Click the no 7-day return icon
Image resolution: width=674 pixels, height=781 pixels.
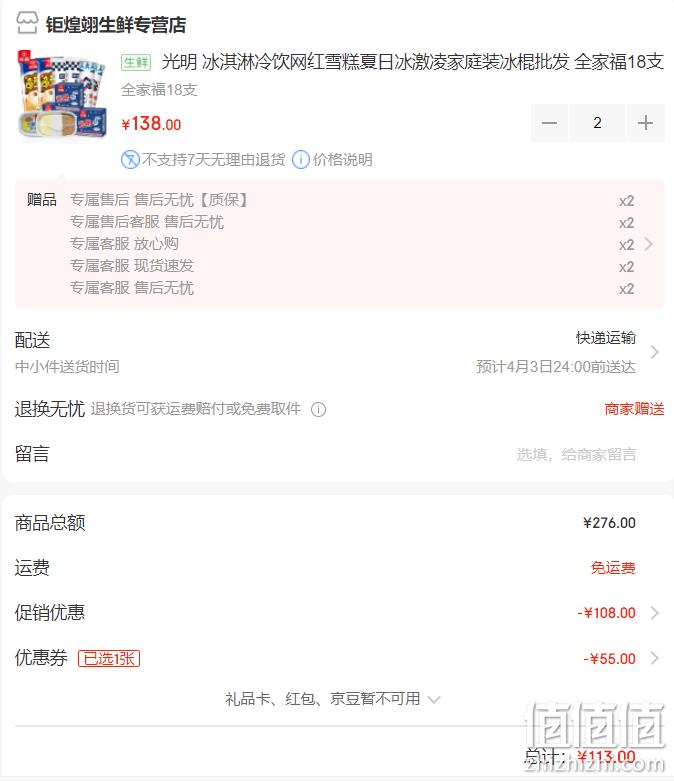click(130, 160)
